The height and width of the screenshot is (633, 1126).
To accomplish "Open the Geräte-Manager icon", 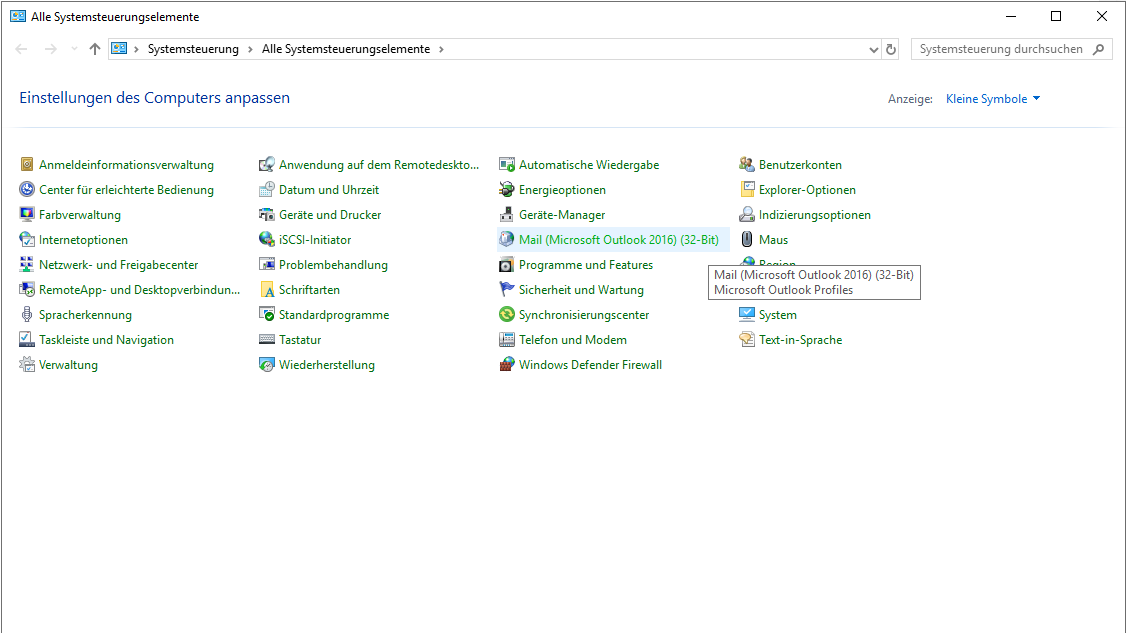I will tap(507, 215).
